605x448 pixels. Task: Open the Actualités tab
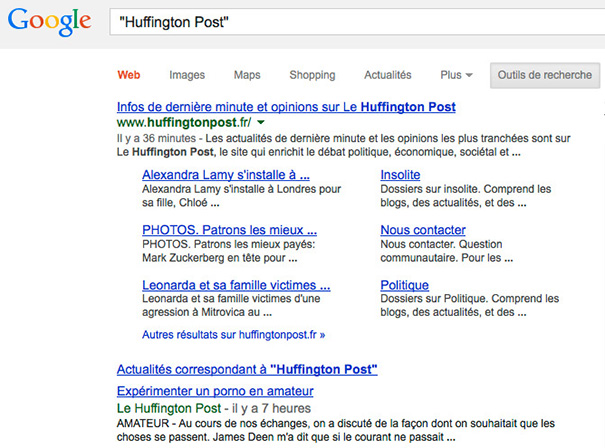coord(388,75)
